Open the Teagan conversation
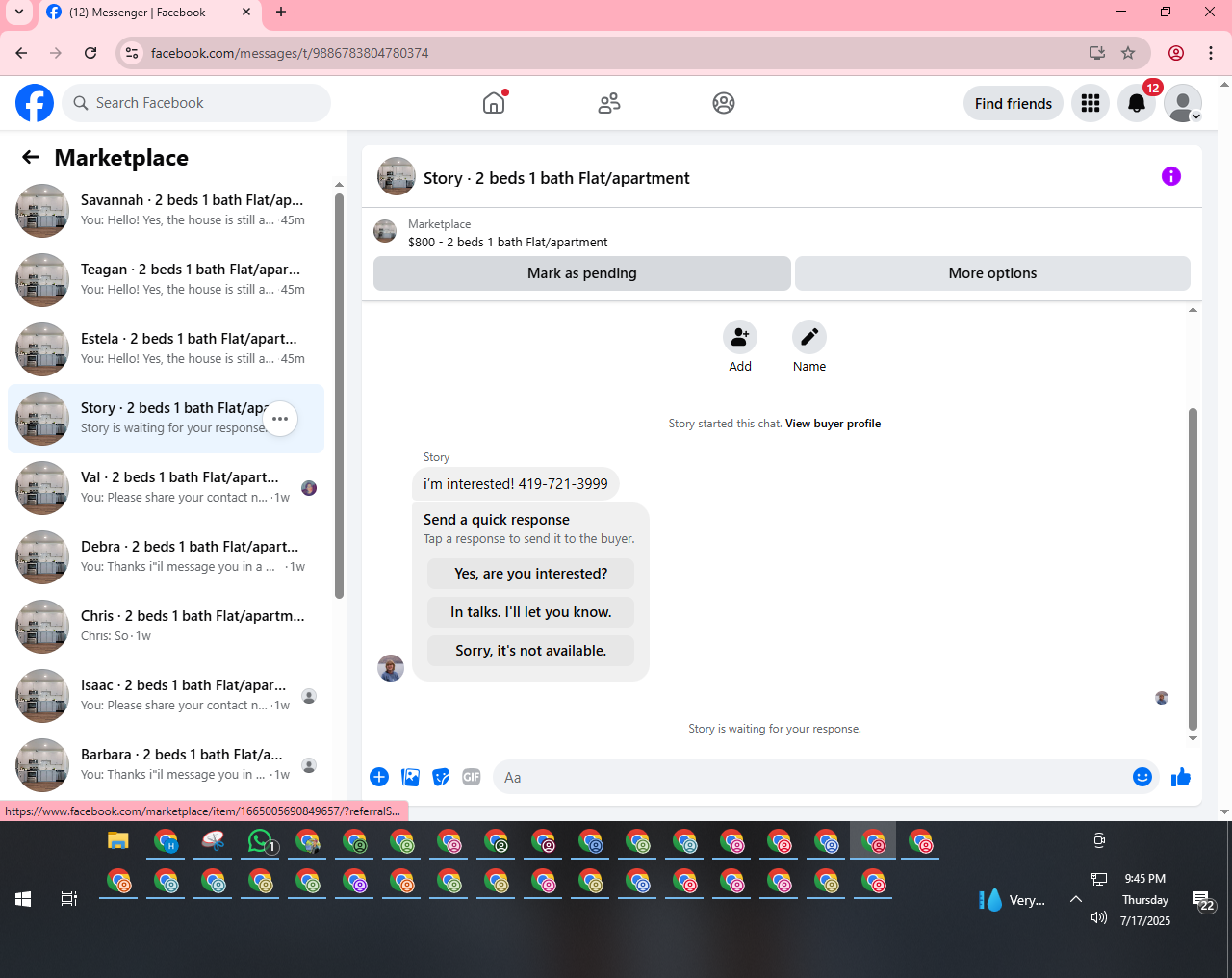1232x978 pixels. (166, 280)
